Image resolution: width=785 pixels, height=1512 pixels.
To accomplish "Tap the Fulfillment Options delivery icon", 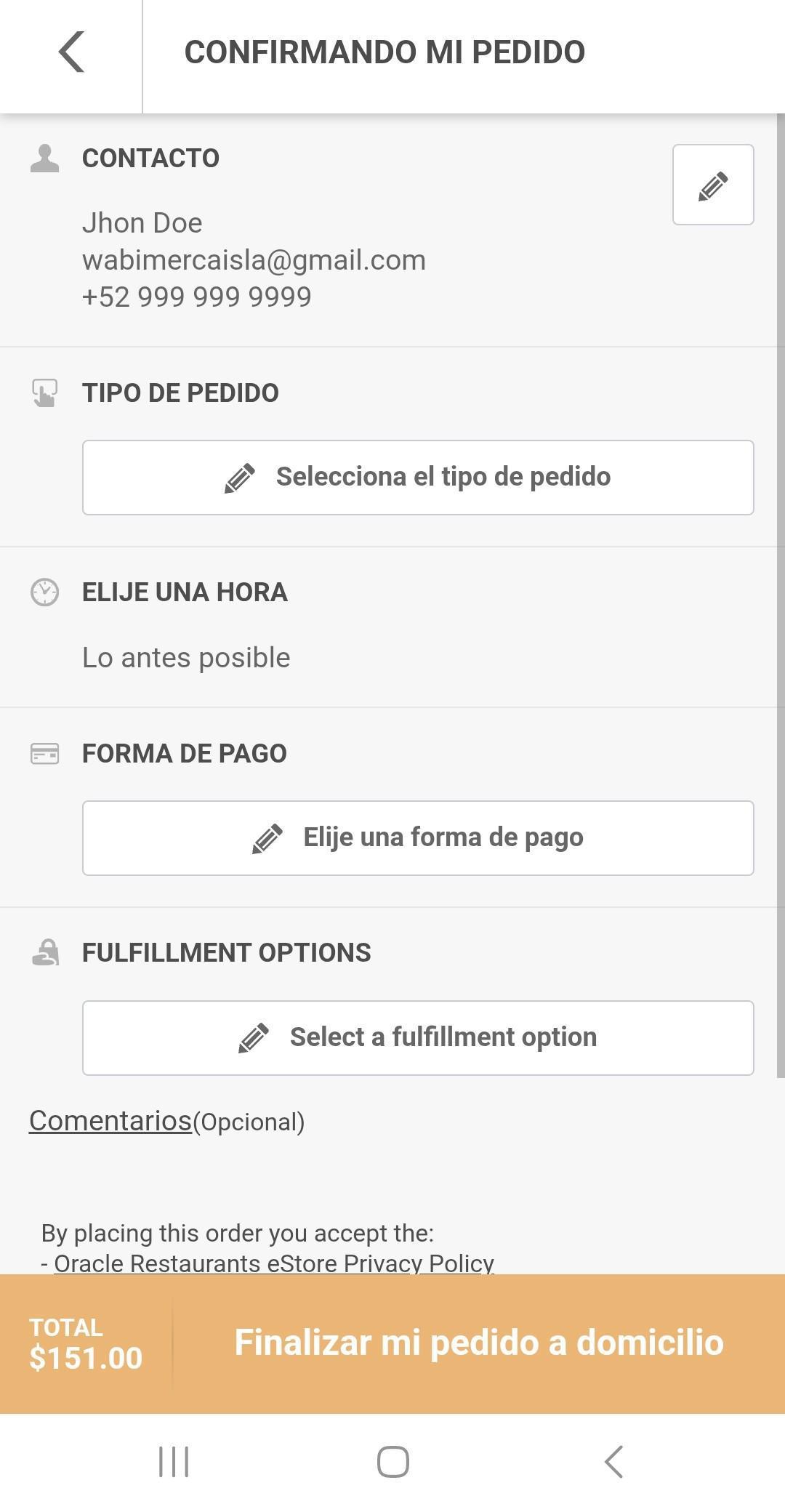I will coord(45,952).
